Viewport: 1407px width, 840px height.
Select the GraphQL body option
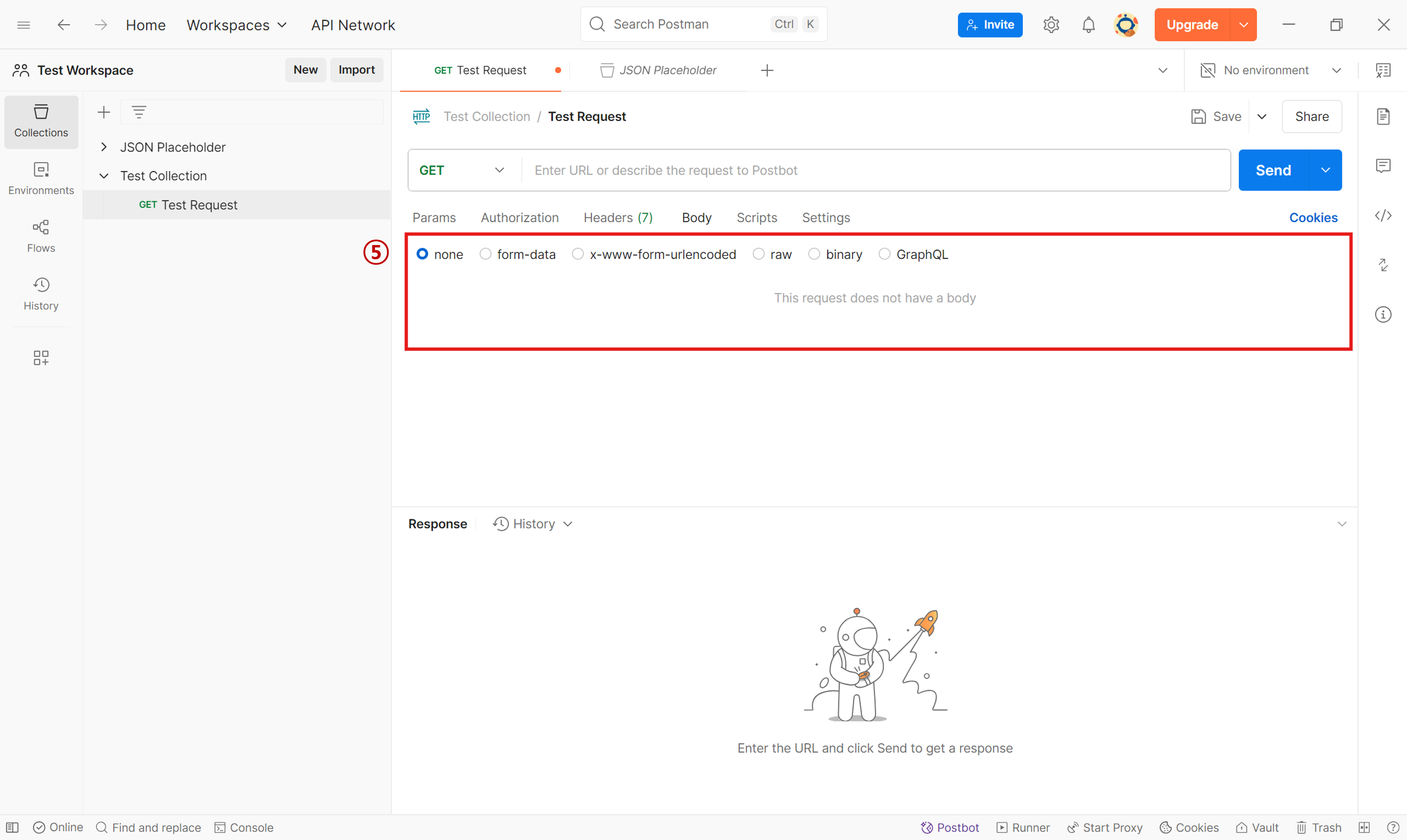(884, 254)
